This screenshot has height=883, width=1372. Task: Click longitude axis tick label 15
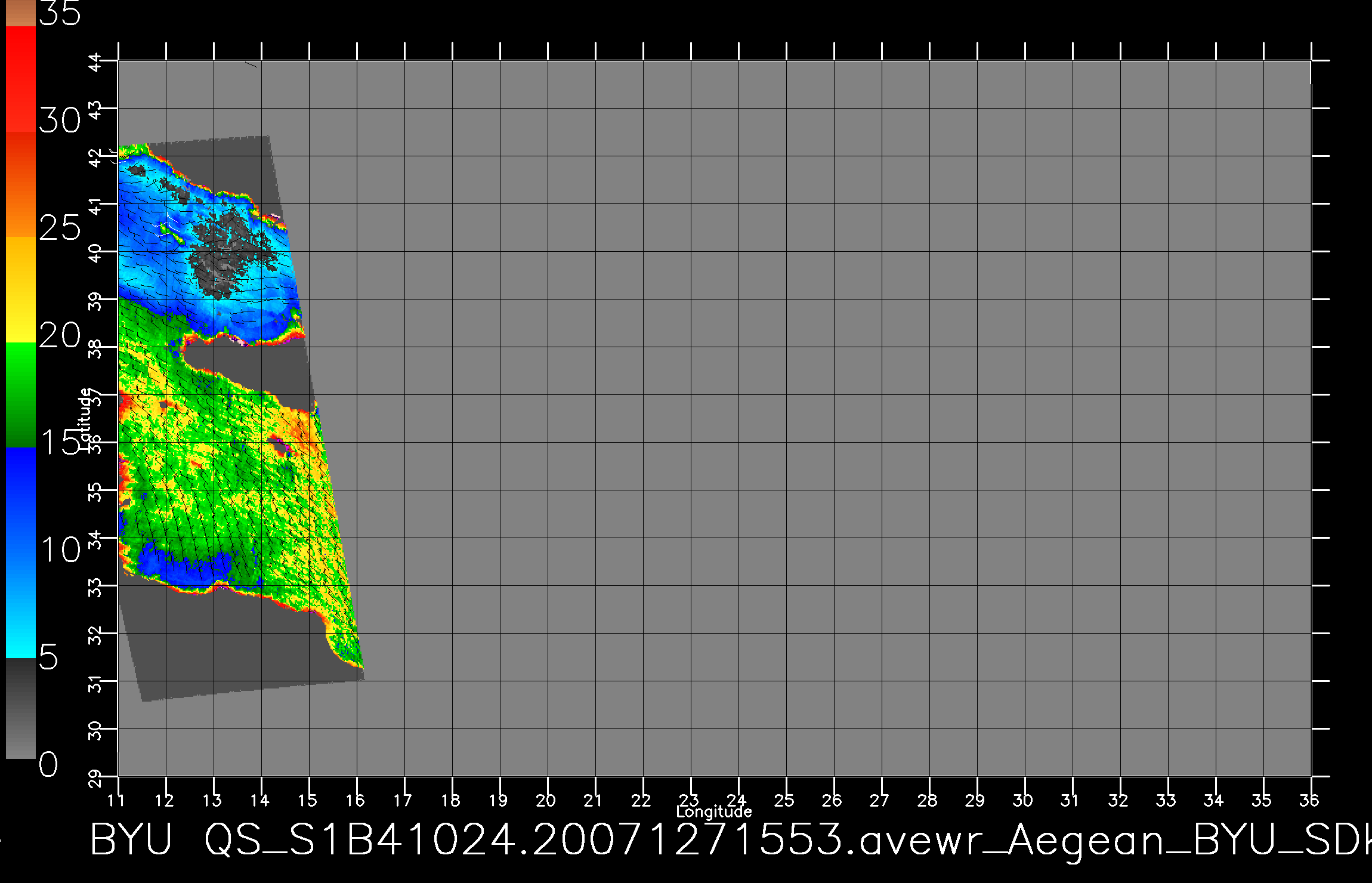(307, 800)
